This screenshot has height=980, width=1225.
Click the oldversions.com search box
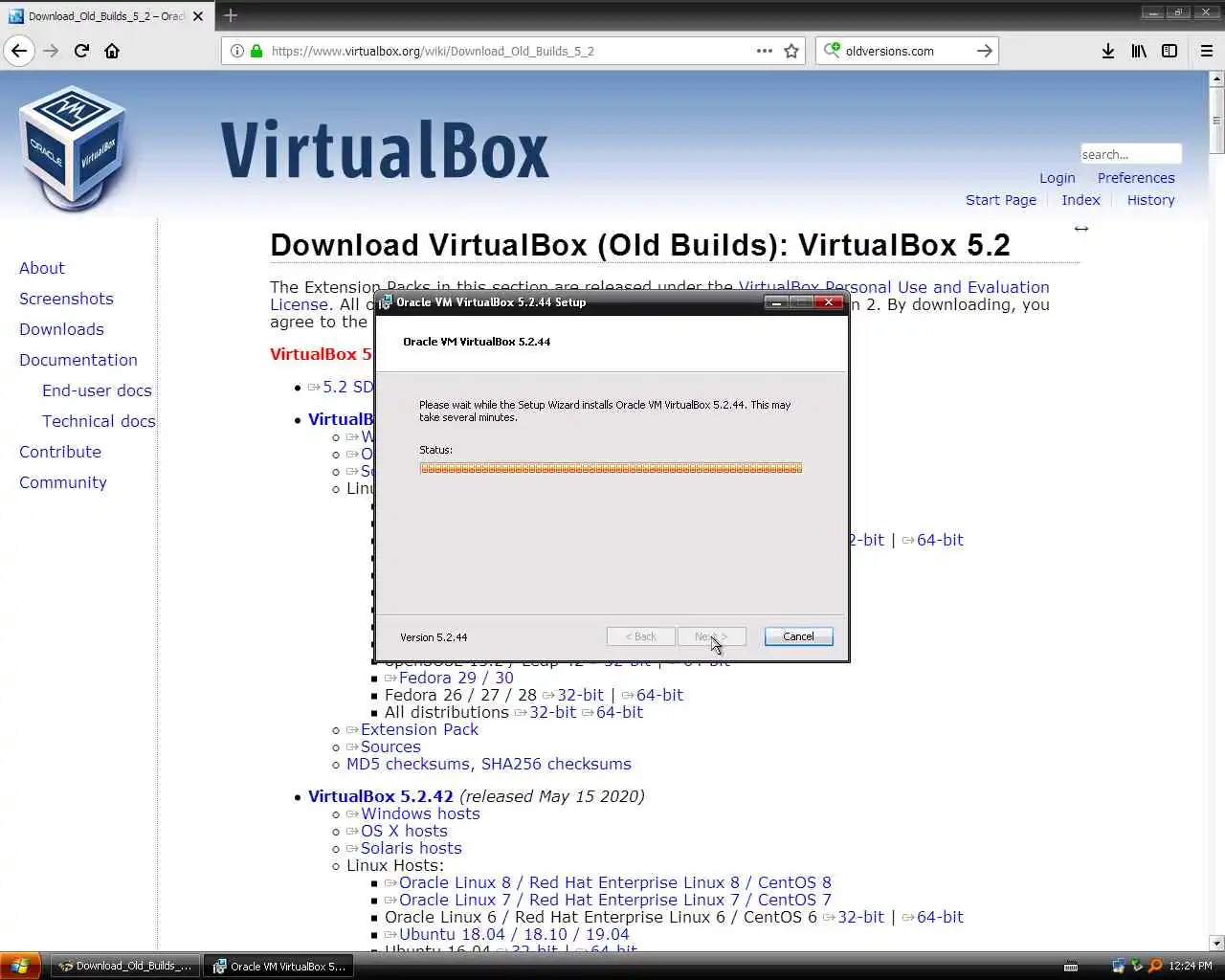pyautogui.click(x=906, y=51)
